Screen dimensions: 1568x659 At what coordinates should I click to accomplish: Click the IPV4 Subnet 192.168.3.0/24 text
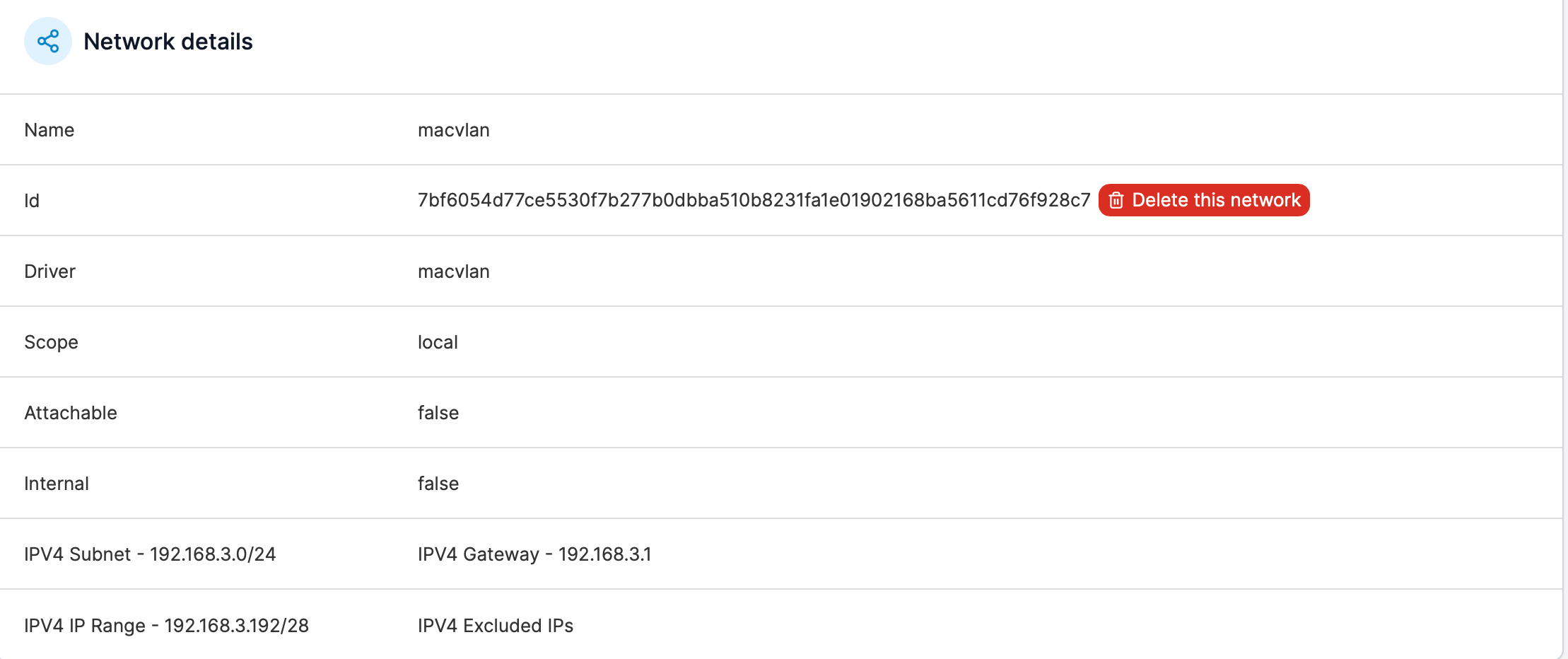150,554
